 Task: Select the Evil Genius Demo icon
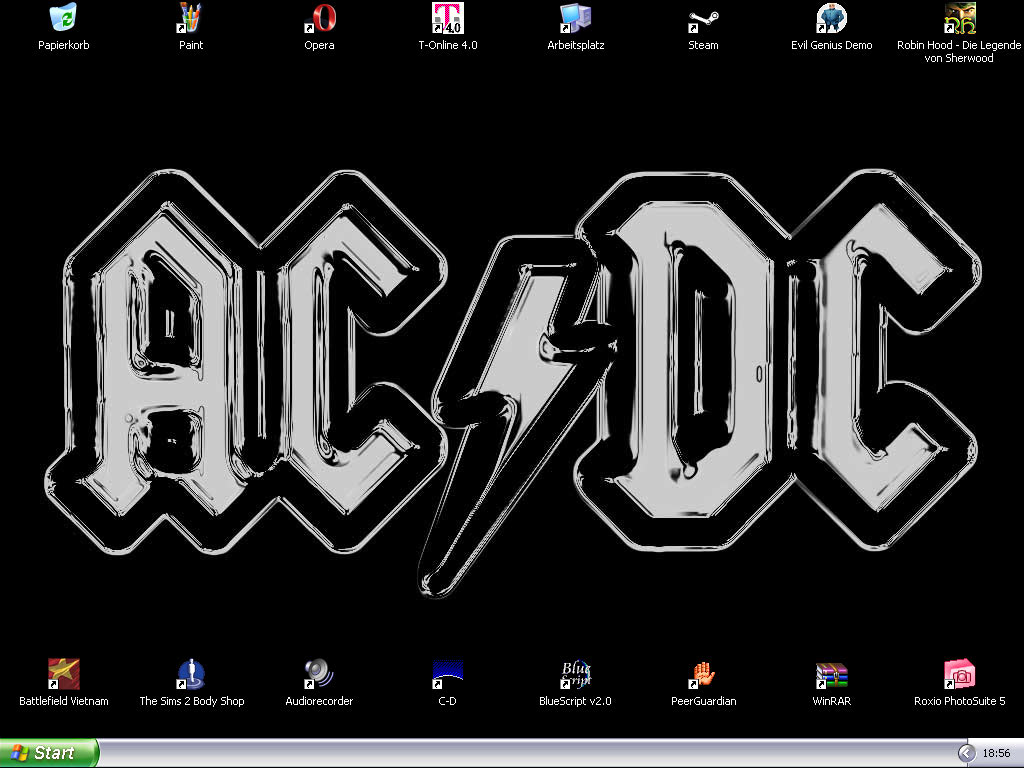(x=831, y=18)
